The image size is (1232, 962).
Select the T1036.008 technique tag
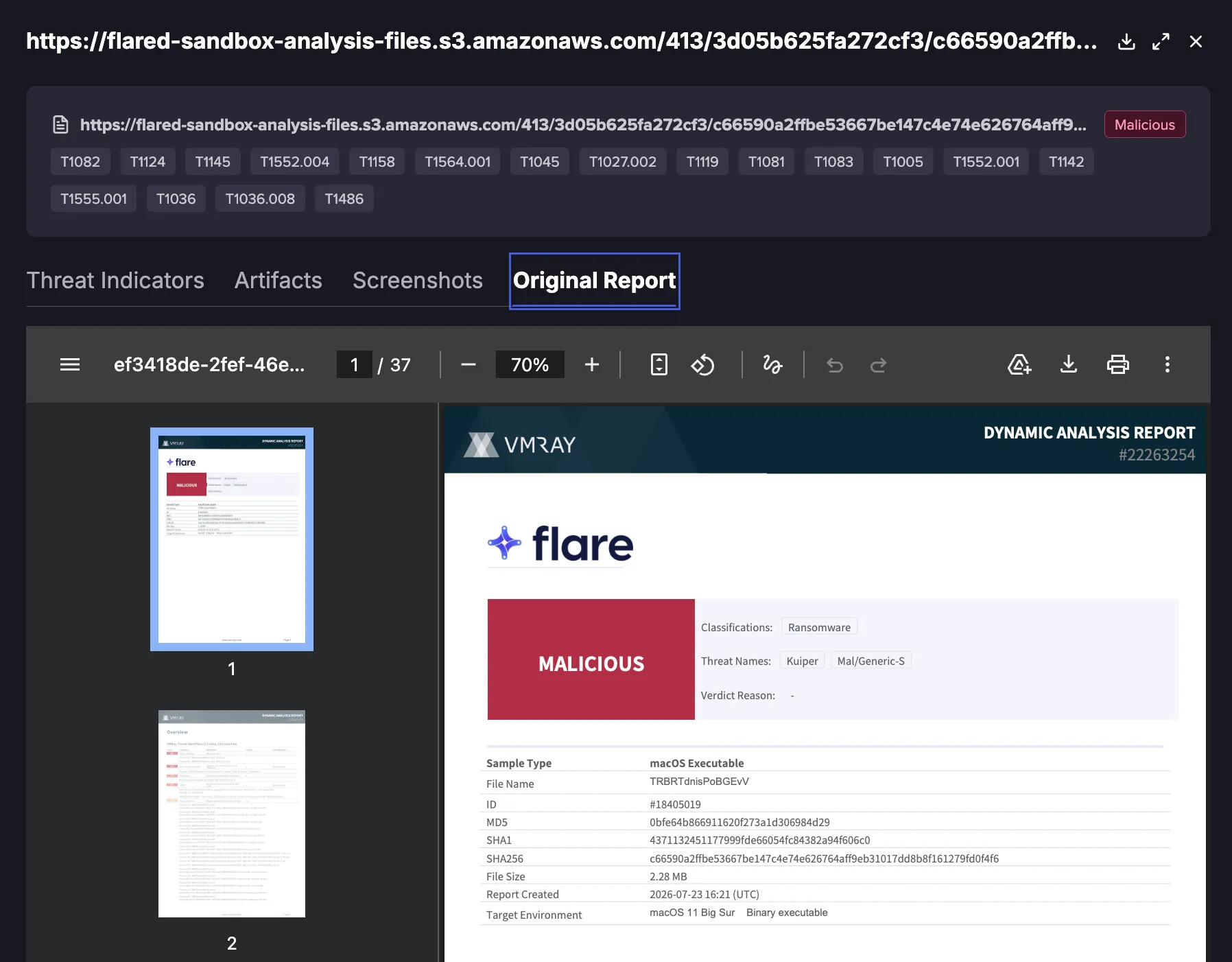[260, 199]
